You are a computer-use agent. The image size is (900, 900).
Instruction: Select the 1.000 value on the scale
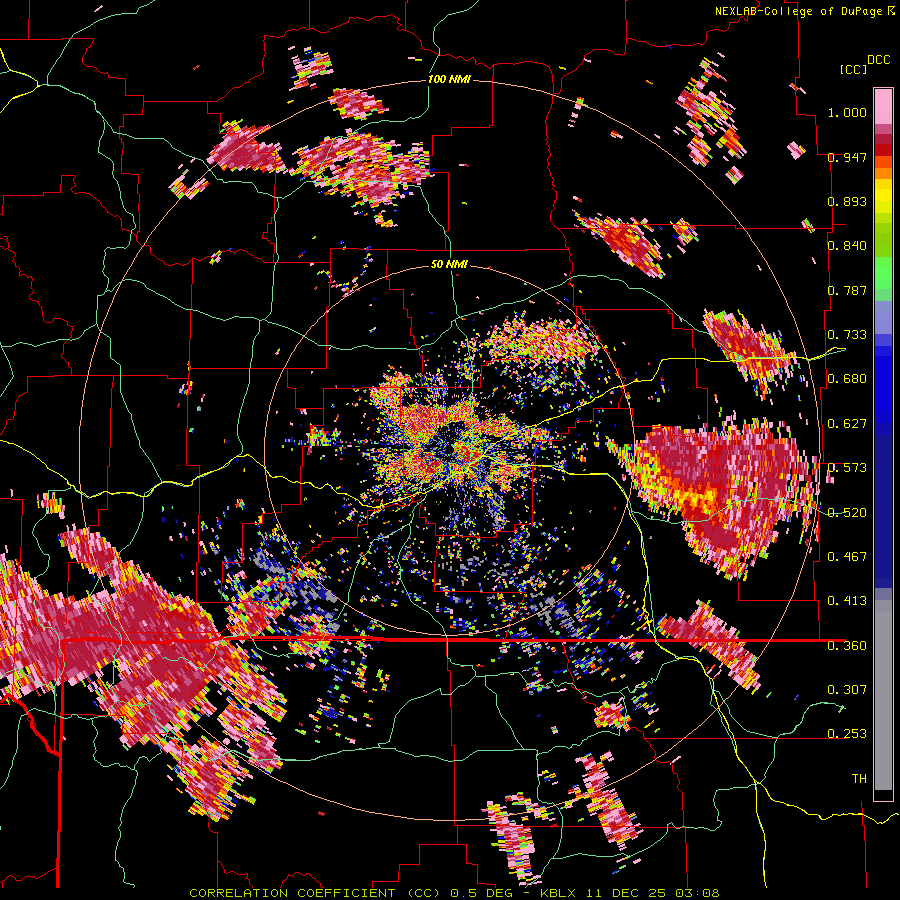tap(847, 112)
